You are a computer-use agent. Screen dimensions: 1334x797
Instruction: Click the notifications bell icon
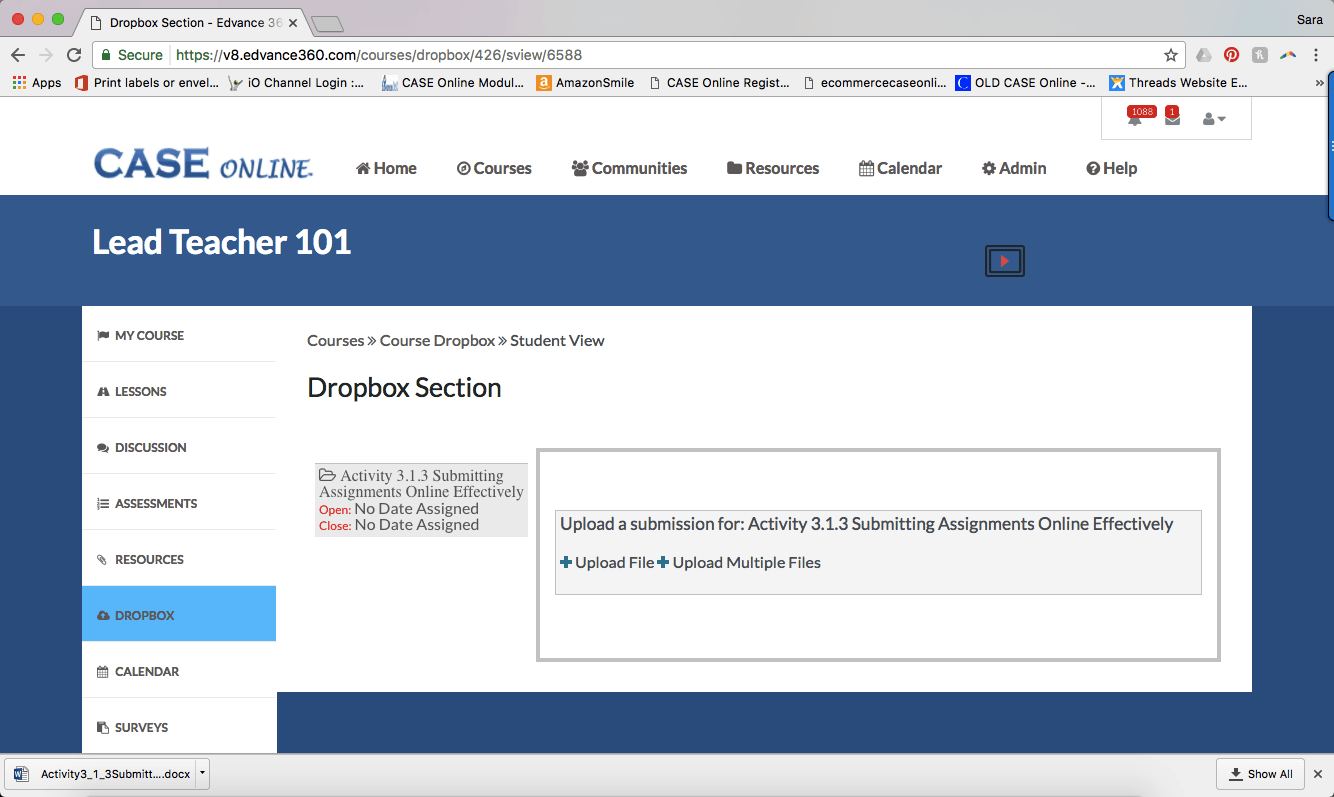1134,120
